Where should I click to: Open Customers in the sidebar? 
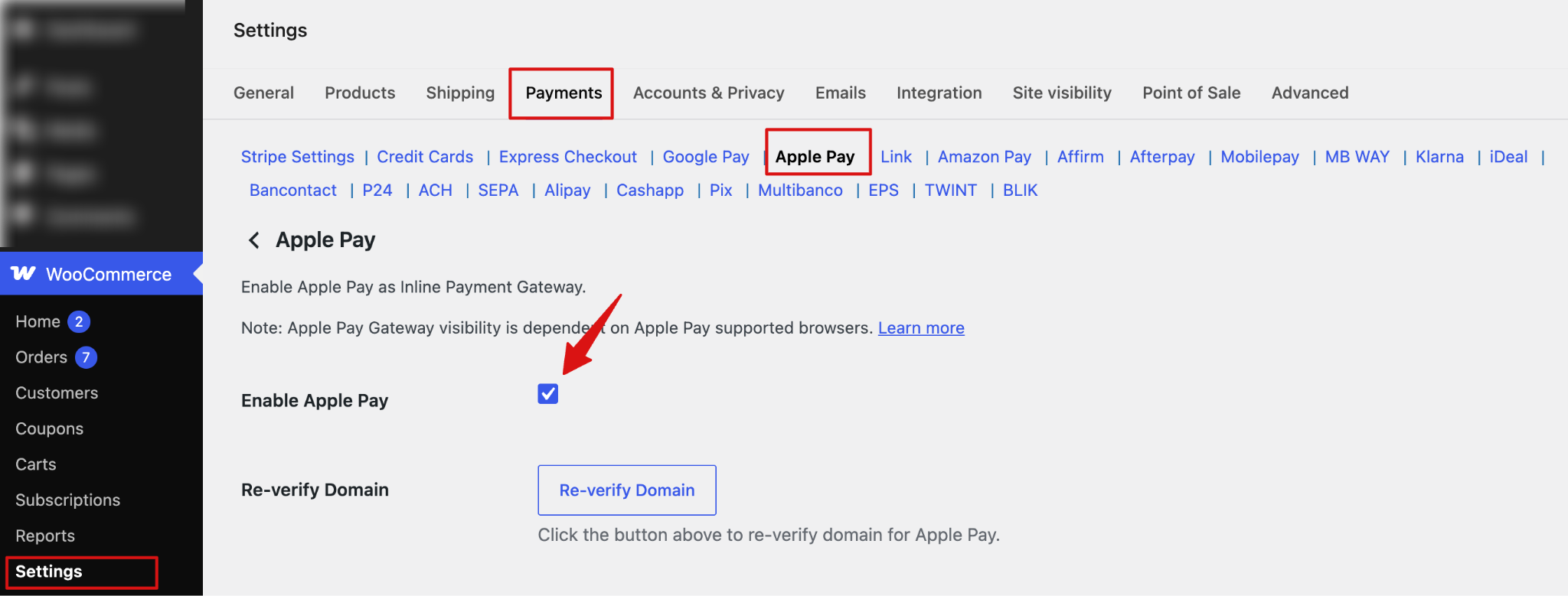click(x=57, y=393)
